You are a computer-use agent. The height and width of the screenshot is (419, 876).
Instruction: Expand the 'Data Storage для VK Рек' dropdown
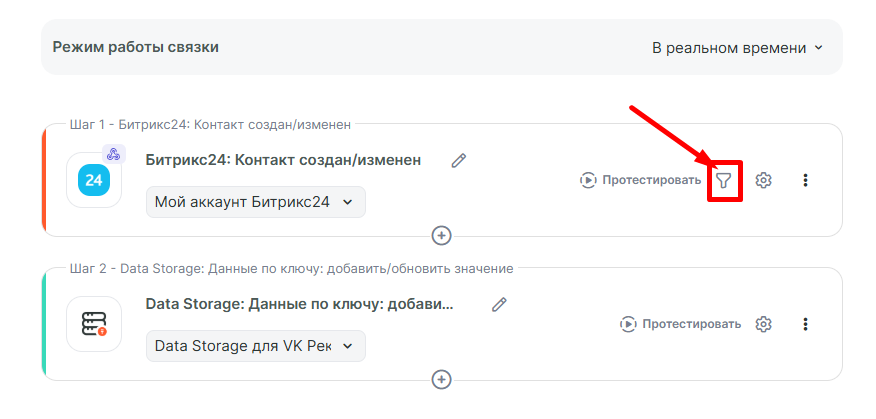pyautogui.click(x=255, y=346)
